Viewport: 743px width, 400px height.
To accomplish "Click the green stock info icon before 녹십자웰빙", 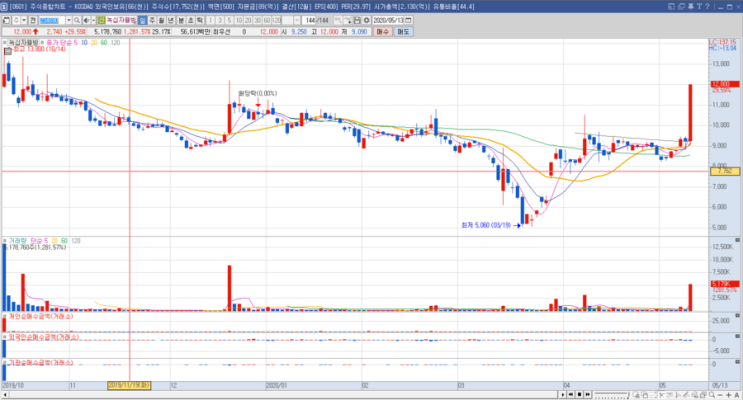I will click(x=100, y=20).
